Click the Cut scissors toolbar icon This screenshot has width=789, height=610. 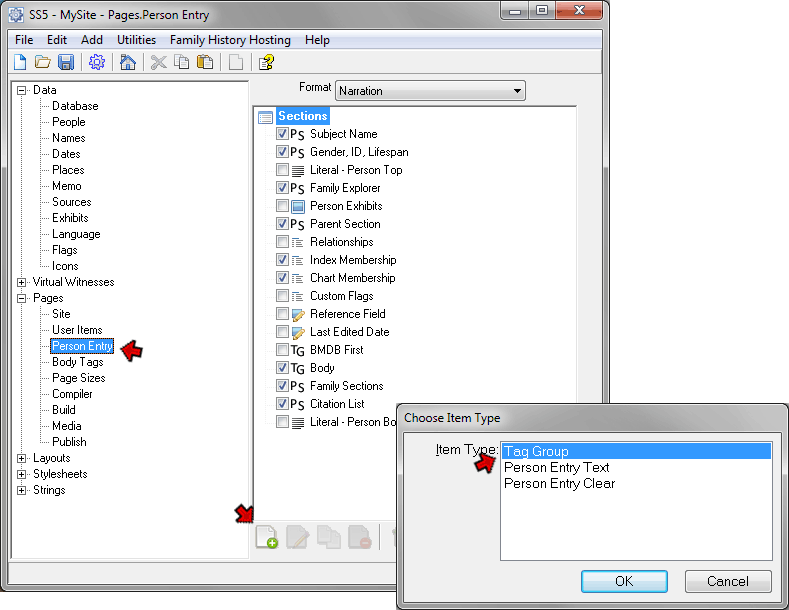[x=158, y=63]
